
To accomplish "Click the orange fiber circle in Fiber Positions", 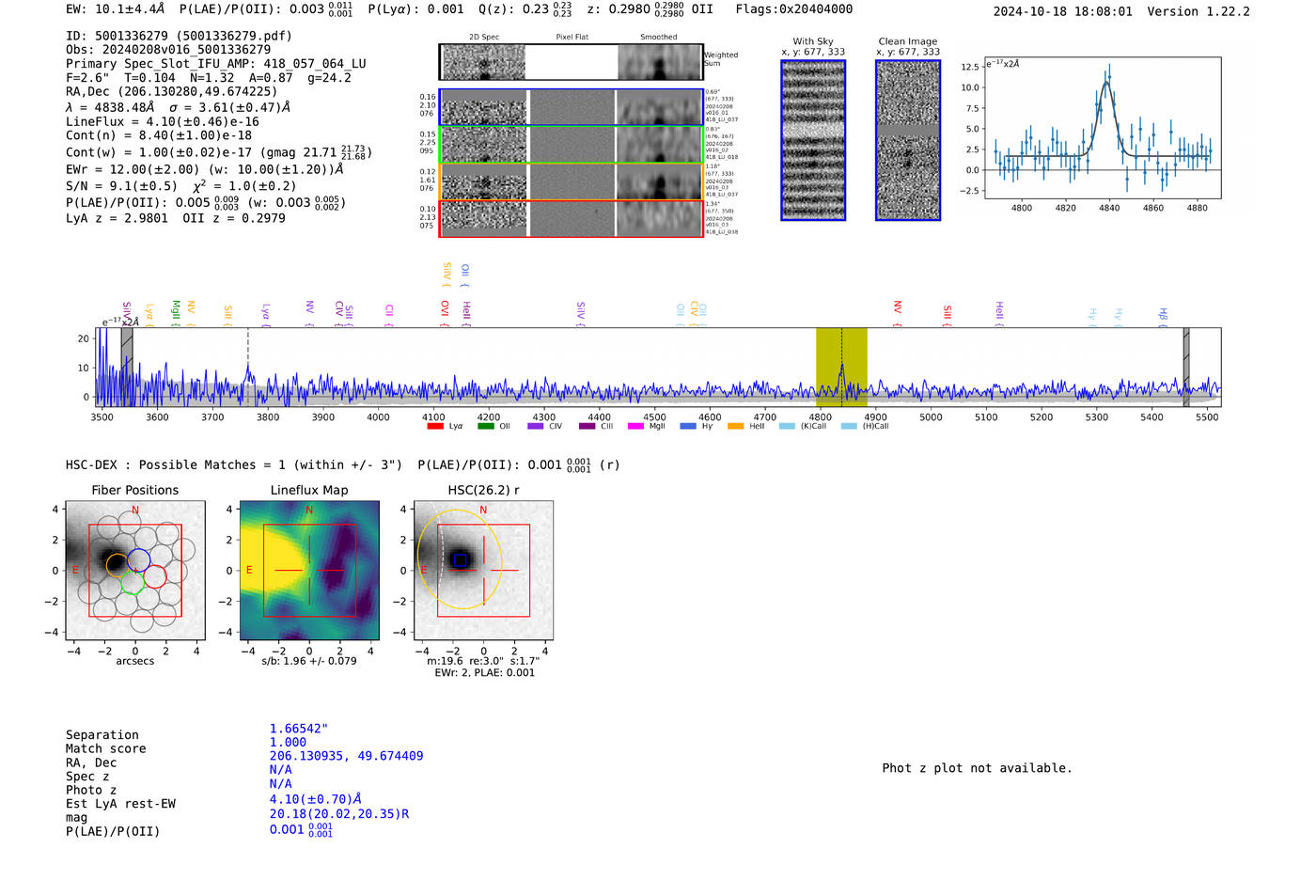I will click(x=117, y=565).
